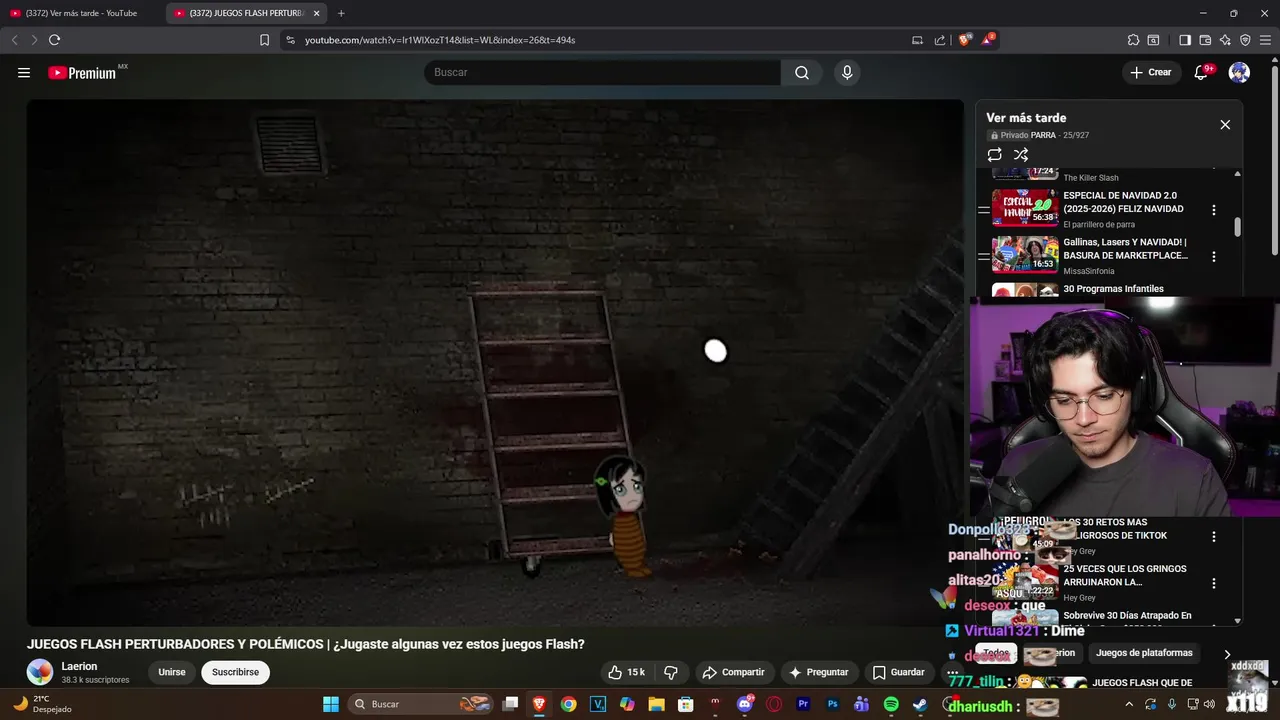This screenshot has width=1280, height=720.
Task: Open the account avatar menu
Action: [1239, 73]
